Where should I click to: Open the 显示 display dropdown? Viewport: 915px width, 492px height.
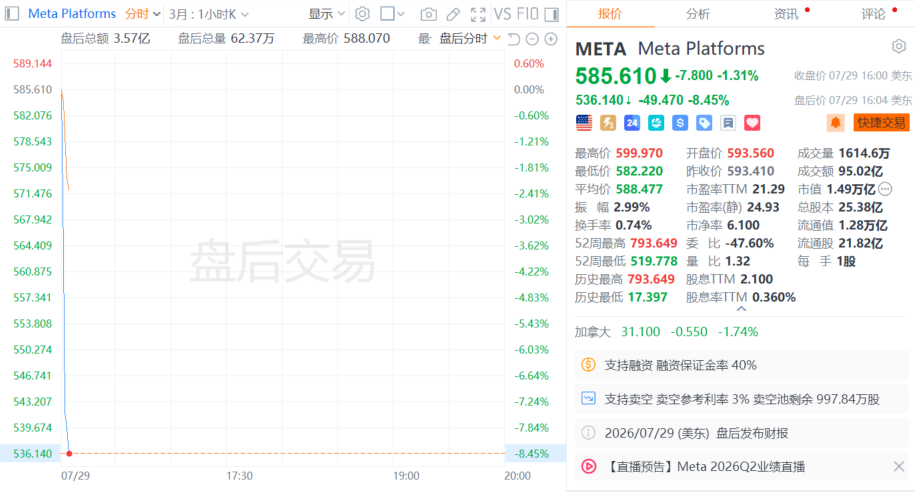pyautogui.click(x=326, y=14)
